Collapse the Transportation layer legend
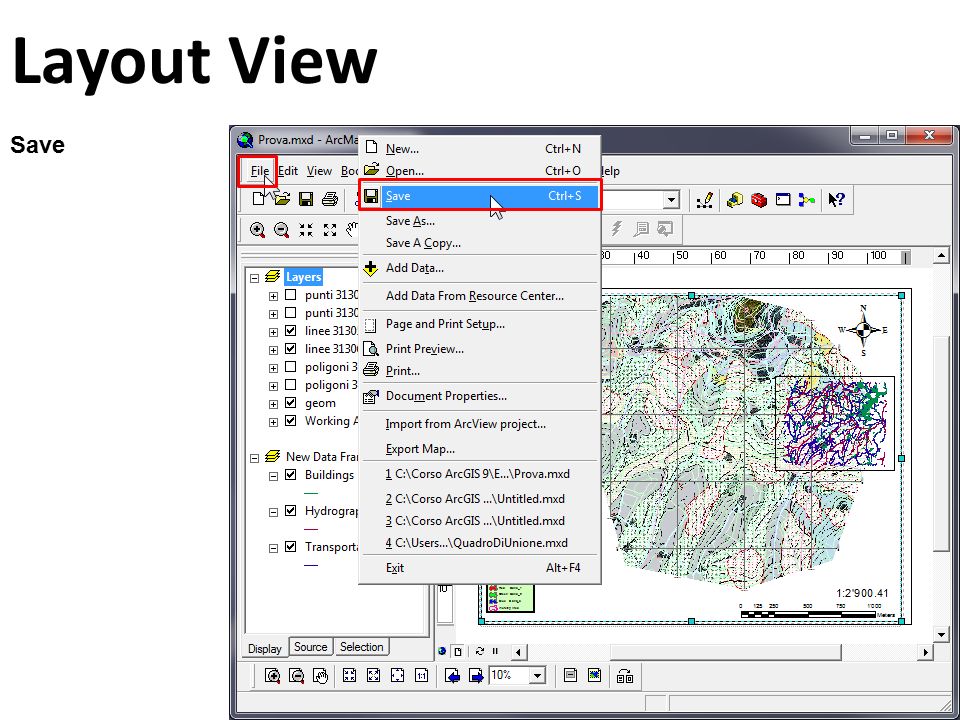 click(x=274, y=548)
